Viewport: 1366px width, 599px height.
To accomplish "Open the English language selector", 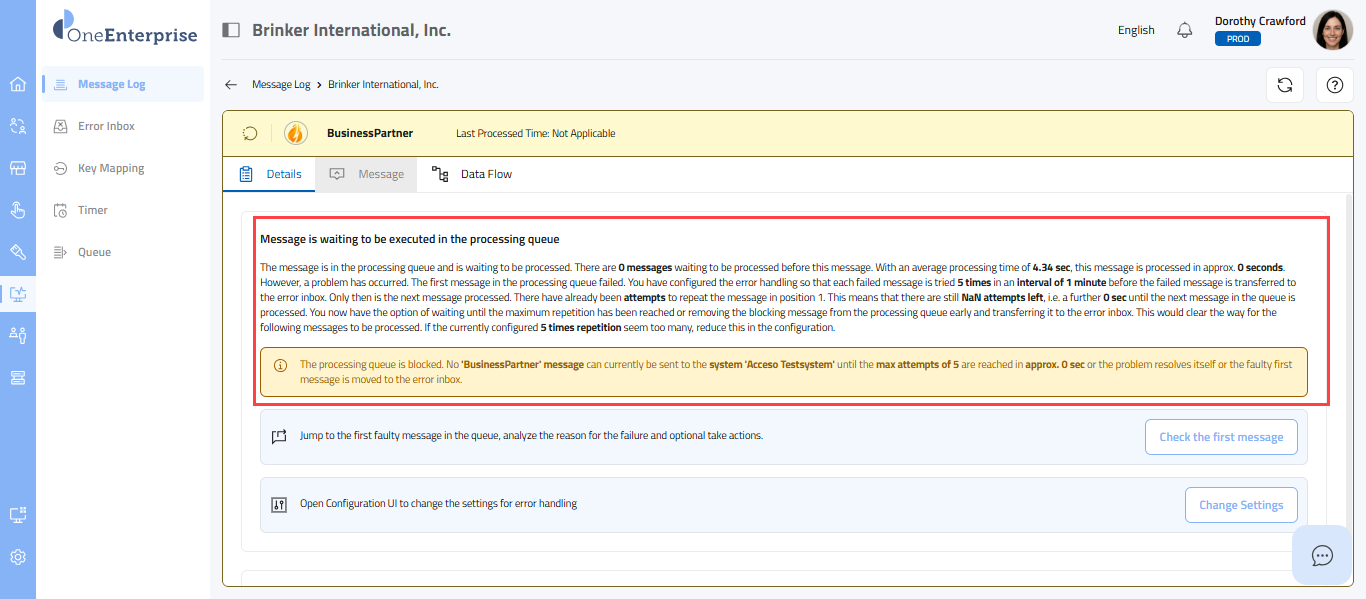I will pos(1136,30).
